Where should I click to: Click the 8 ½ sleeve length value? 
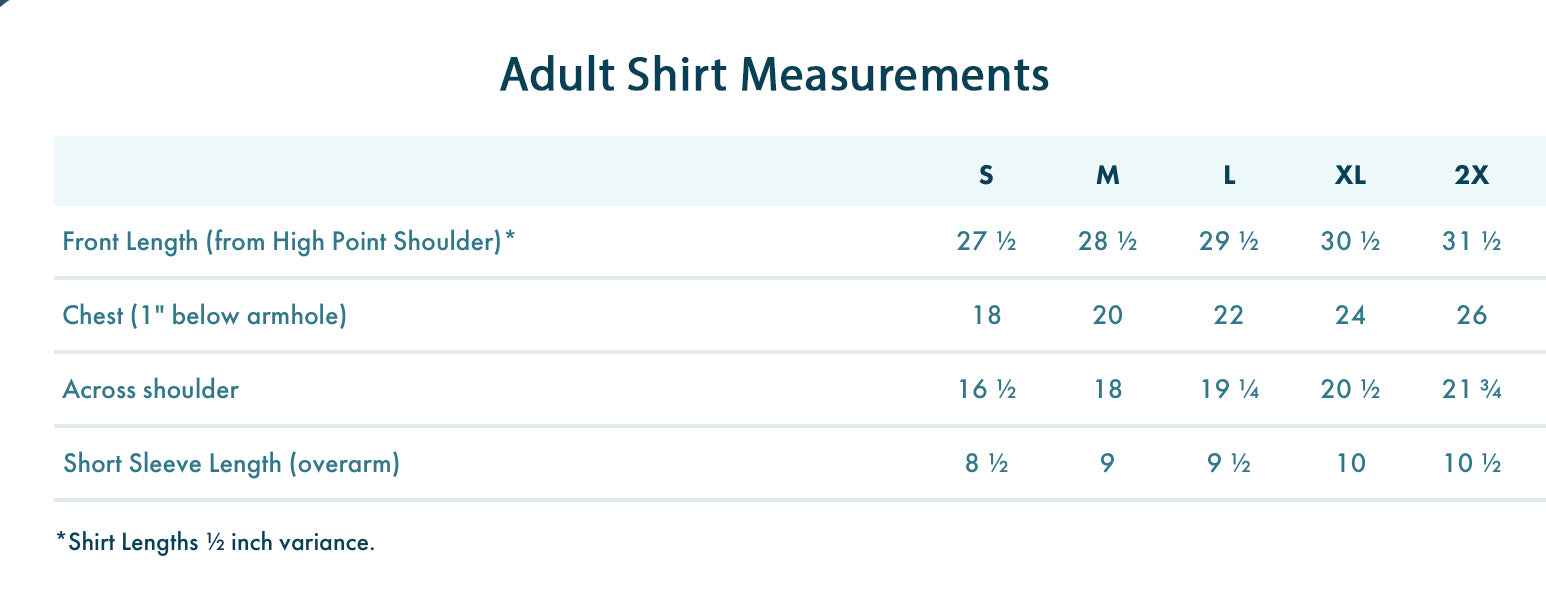(x=986, y=464)
